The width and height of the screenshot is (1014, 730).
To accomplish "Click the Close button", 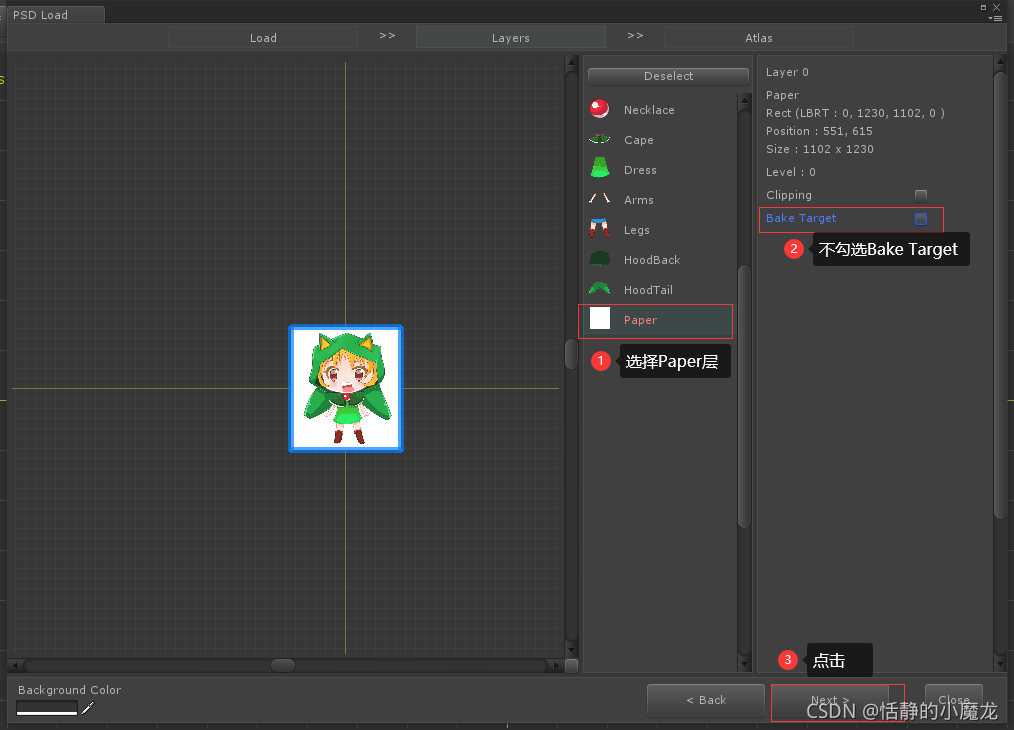I will click(x=954, y=700).
